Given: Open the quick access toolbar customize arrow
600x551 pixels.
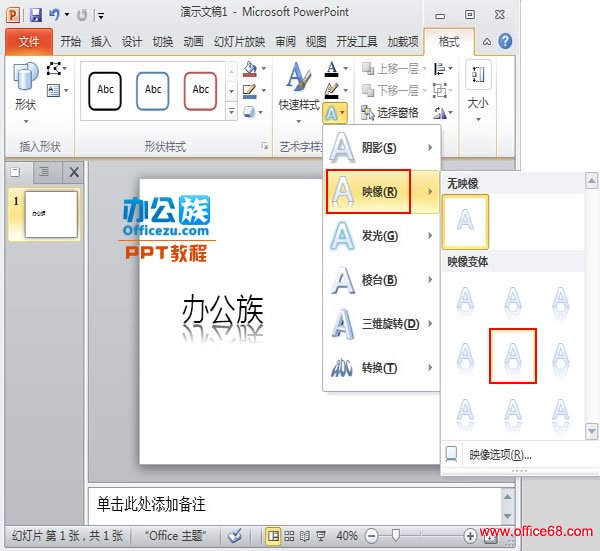Looking at the screenshot, I should (101, 15).
